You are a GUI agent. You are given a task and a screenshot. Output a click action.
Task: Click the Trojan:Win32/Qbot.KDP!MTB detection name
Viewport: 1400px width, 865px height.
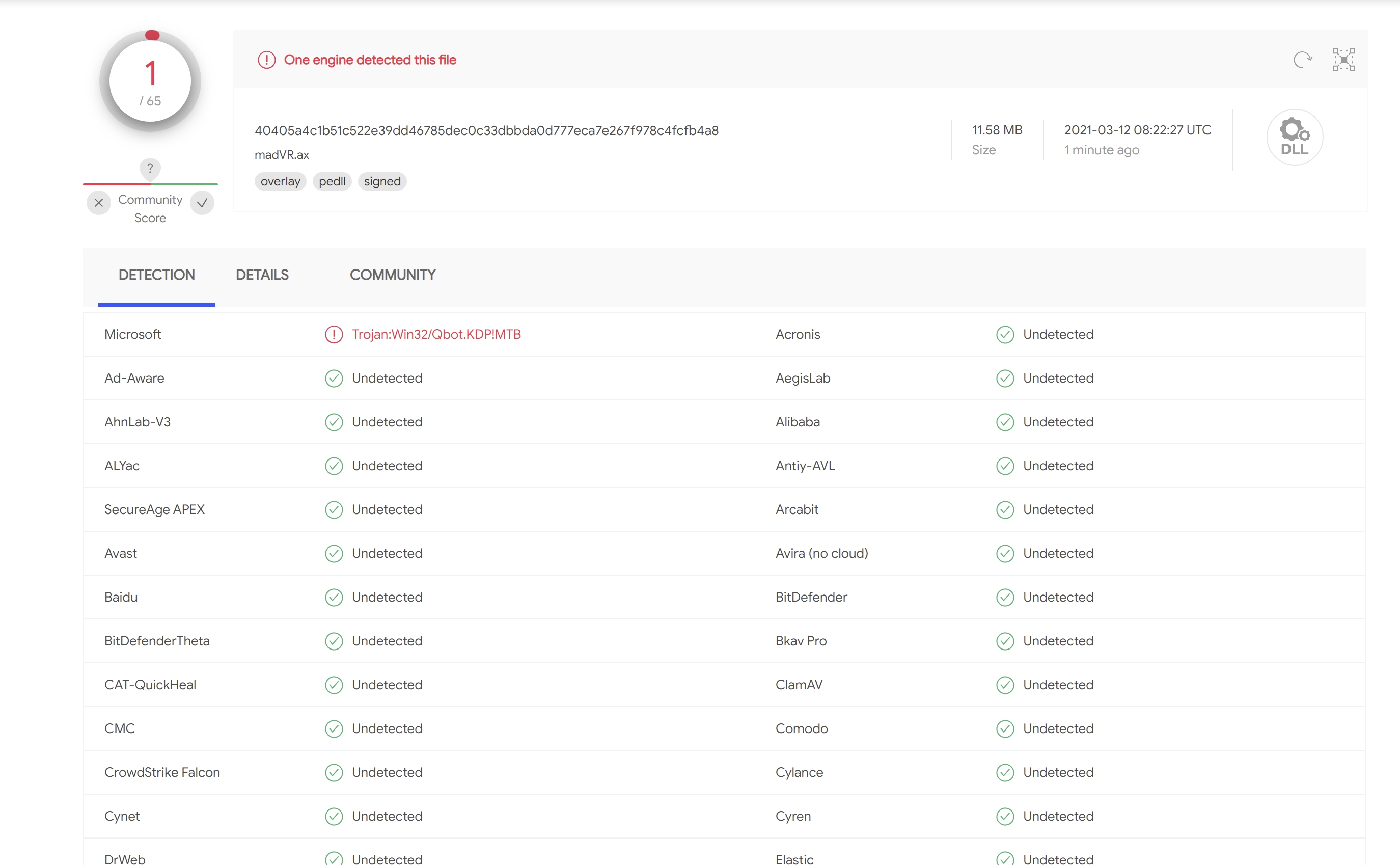436,334
